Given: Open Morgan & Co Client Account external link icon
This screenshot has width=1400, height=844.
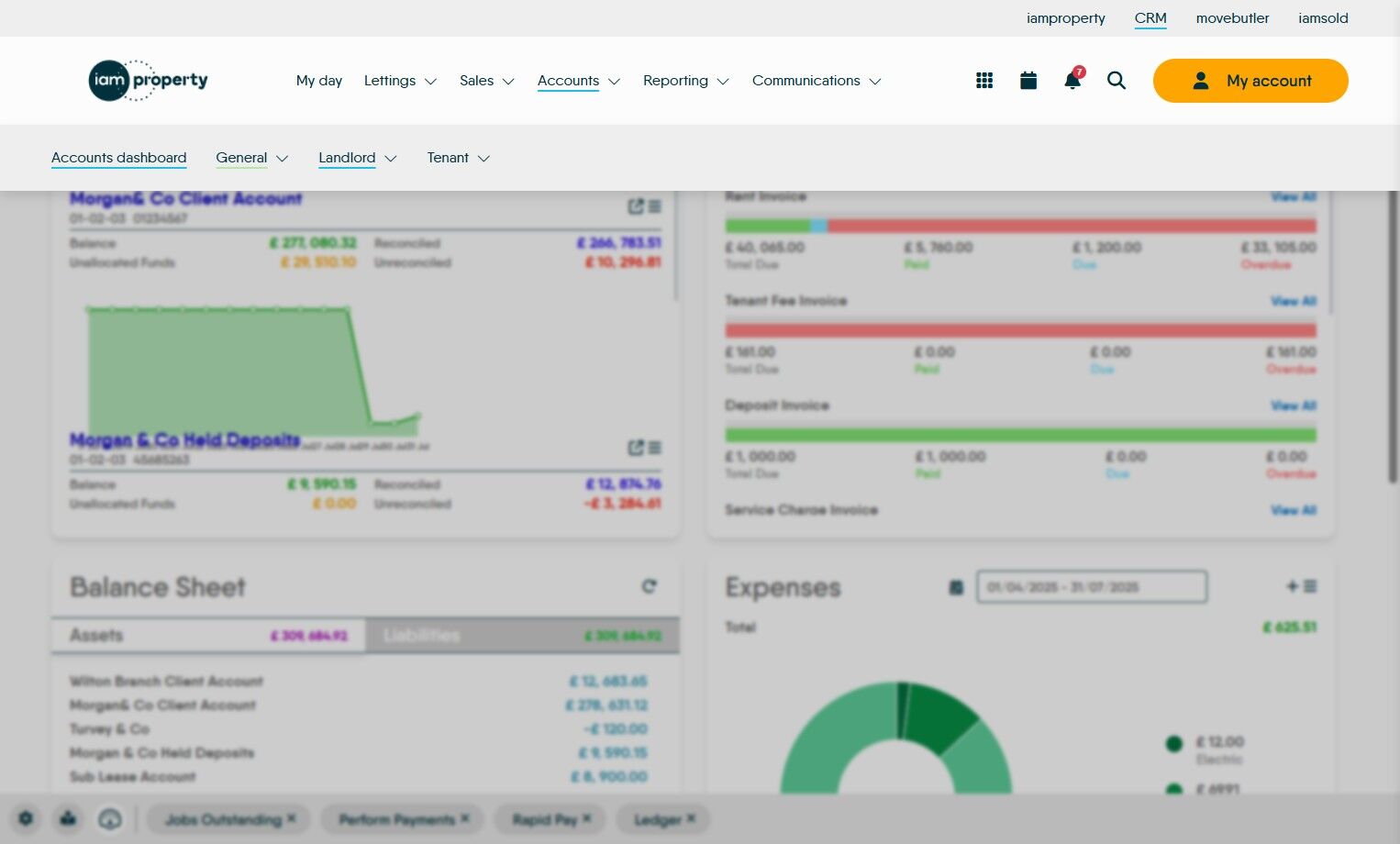Looking at the screenshot, I should 636,206.
